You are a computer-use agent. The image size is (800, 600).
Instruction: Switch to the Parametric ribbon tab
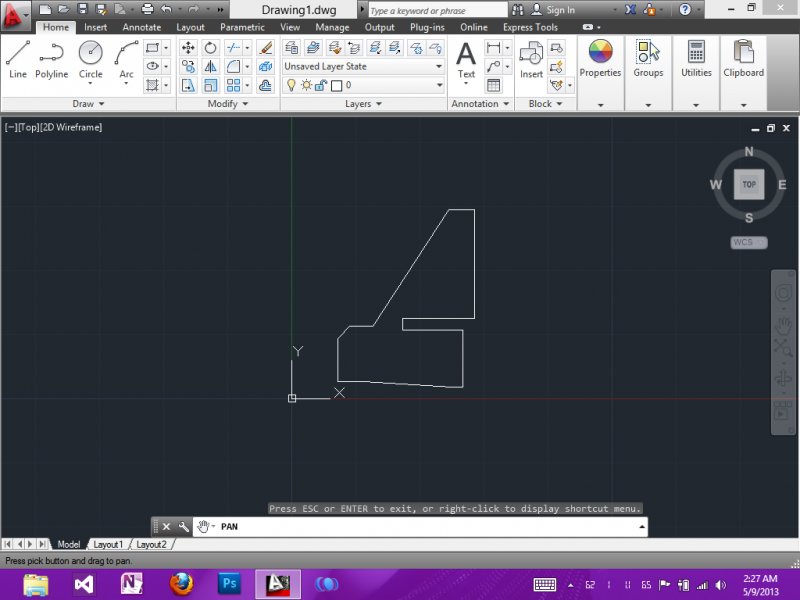tap(242, 27)
